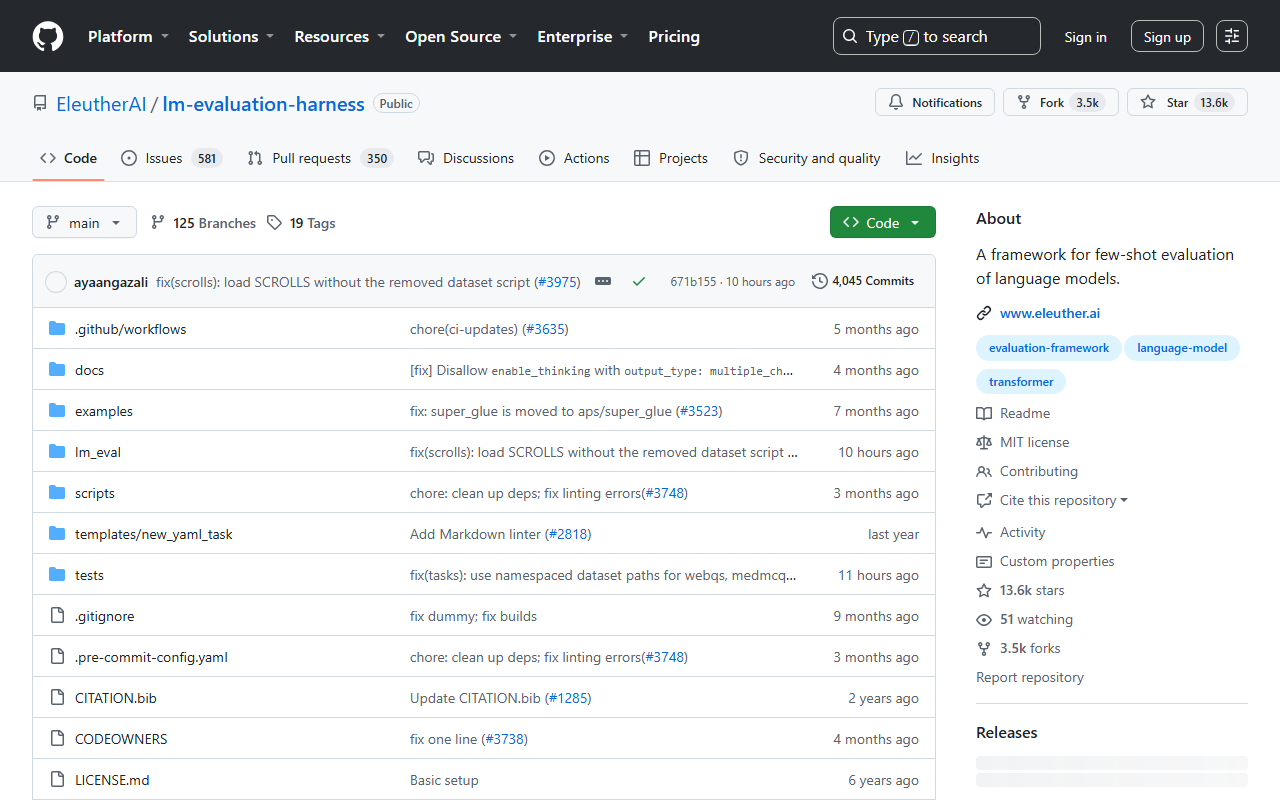The height and width of the screenshot is (800, 1280).
Task: Click the pulse icon beside Activity
Action: tap(984, 533)
